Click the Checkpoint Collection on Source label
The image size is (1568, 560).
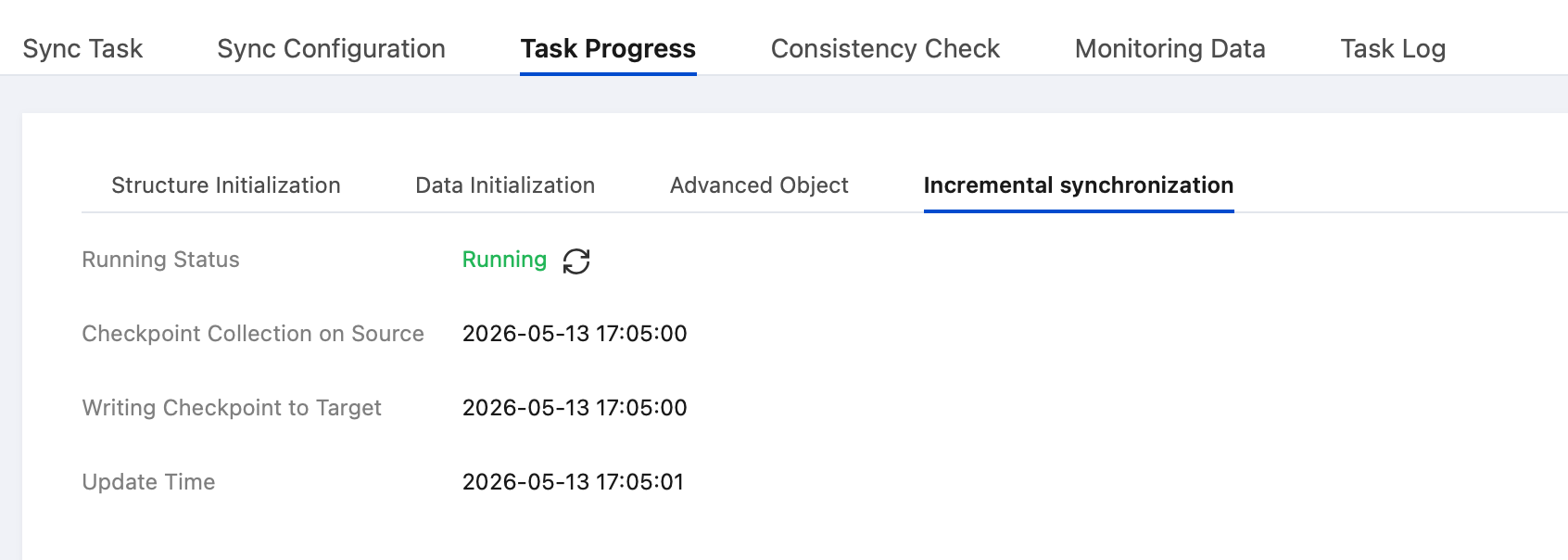pyautogui.click(x=253, y=334)
